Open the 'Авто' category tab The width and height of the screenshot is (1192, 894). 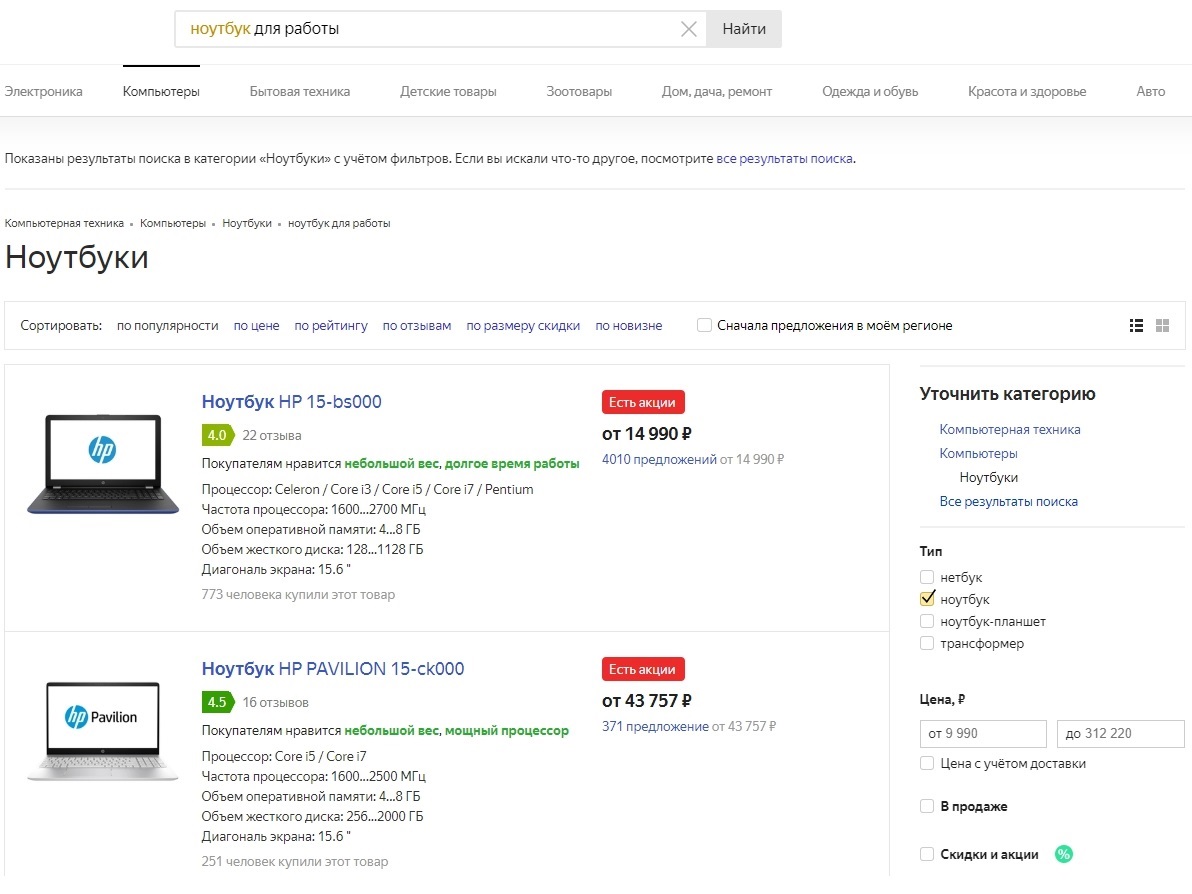tap(1151, 91)
